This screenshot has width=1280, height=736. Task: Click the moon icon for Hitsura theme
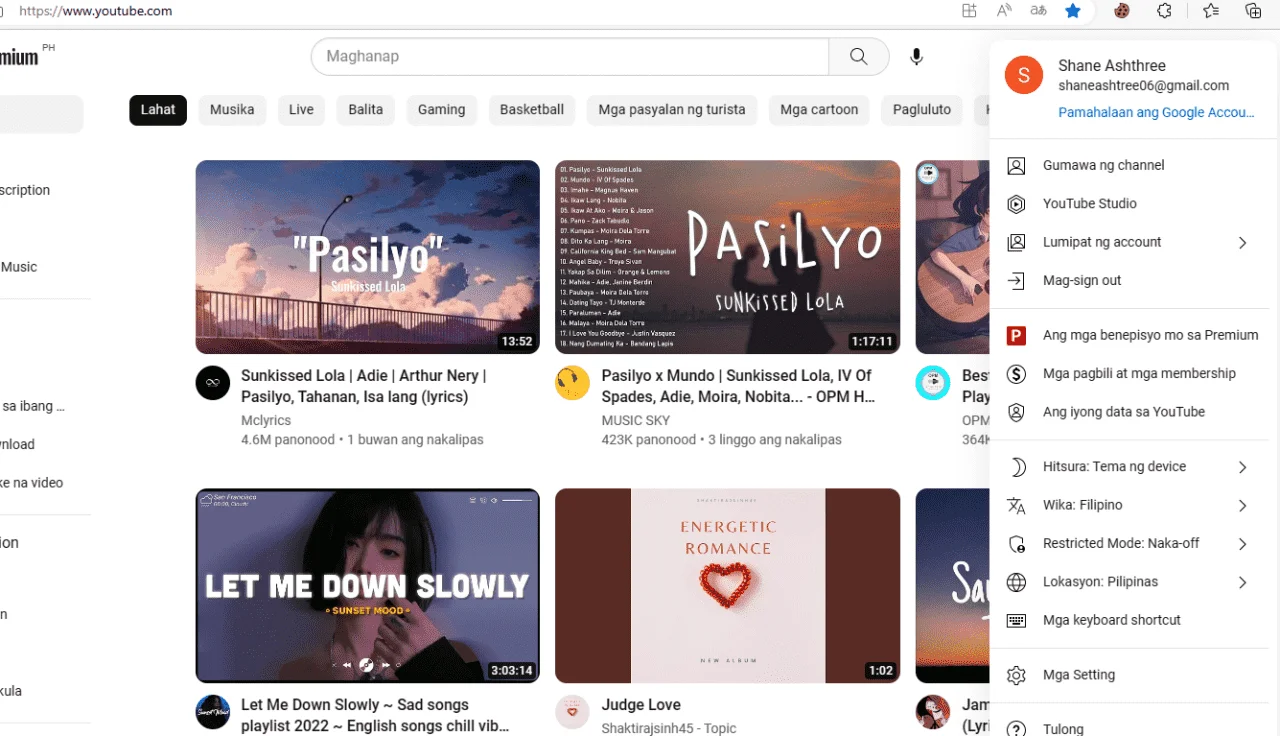1016,467
